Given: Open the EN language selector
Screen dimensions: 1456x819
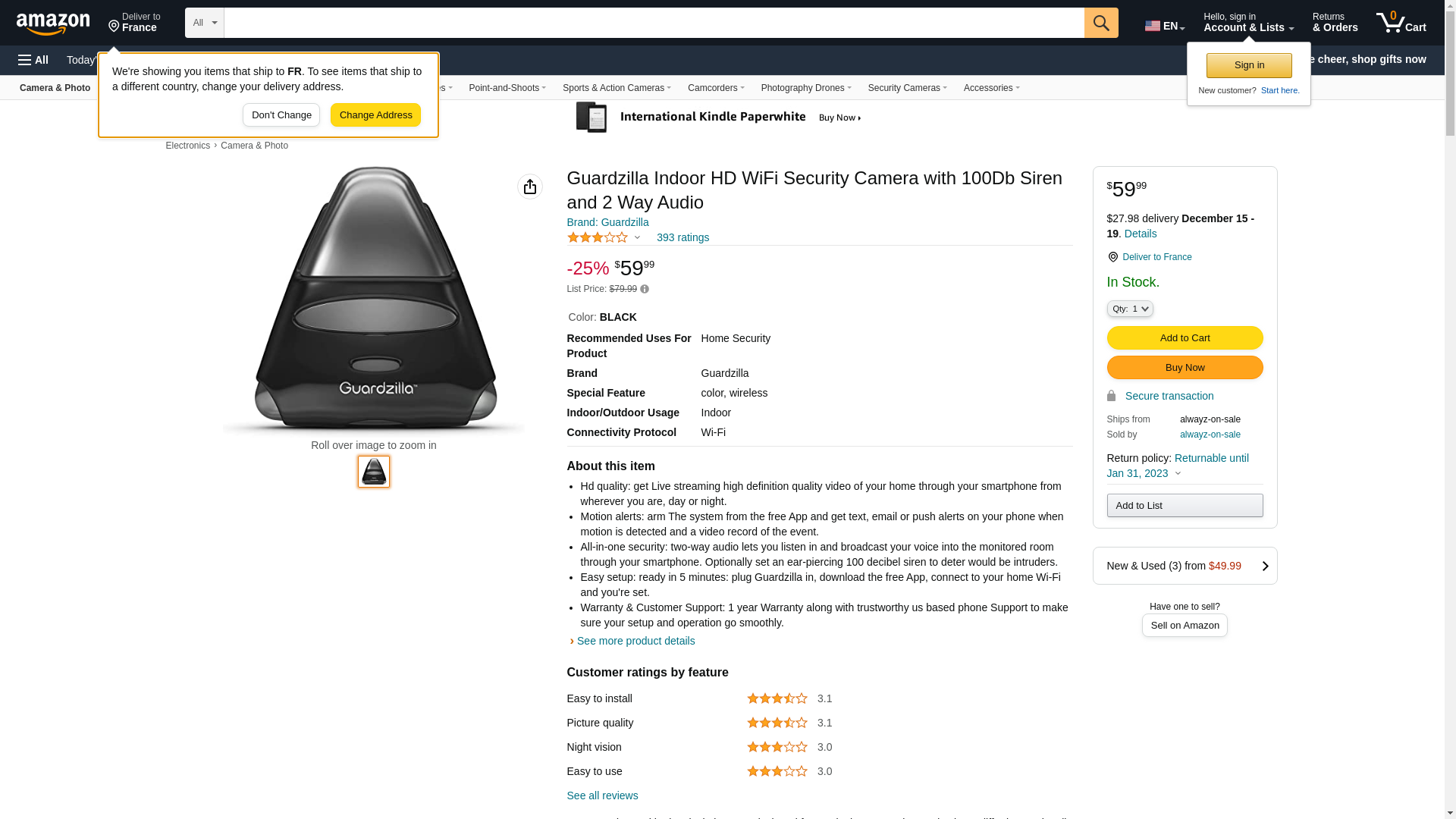Looking at the screenshot, I should coord(1165,26).
